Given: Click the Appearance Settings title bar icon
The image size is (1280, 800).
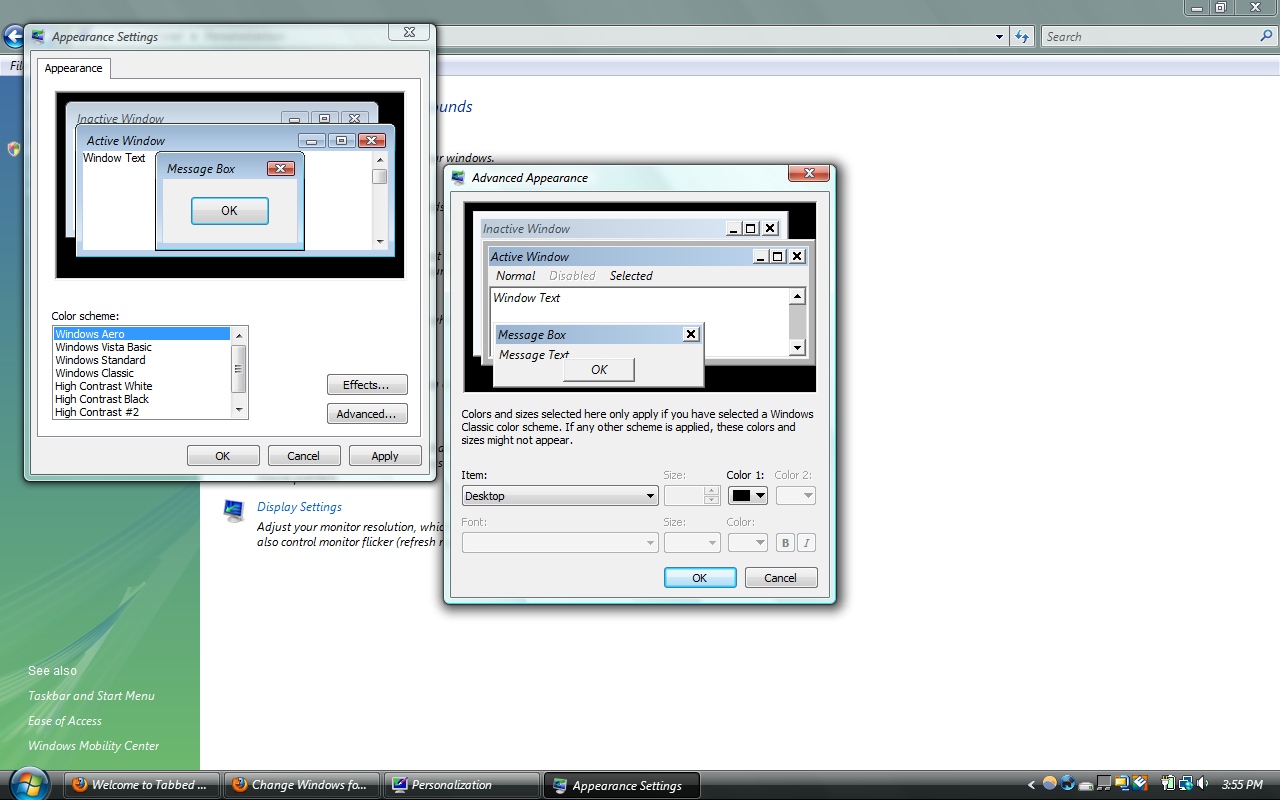Looking at the screenshot, I should 38,37.
